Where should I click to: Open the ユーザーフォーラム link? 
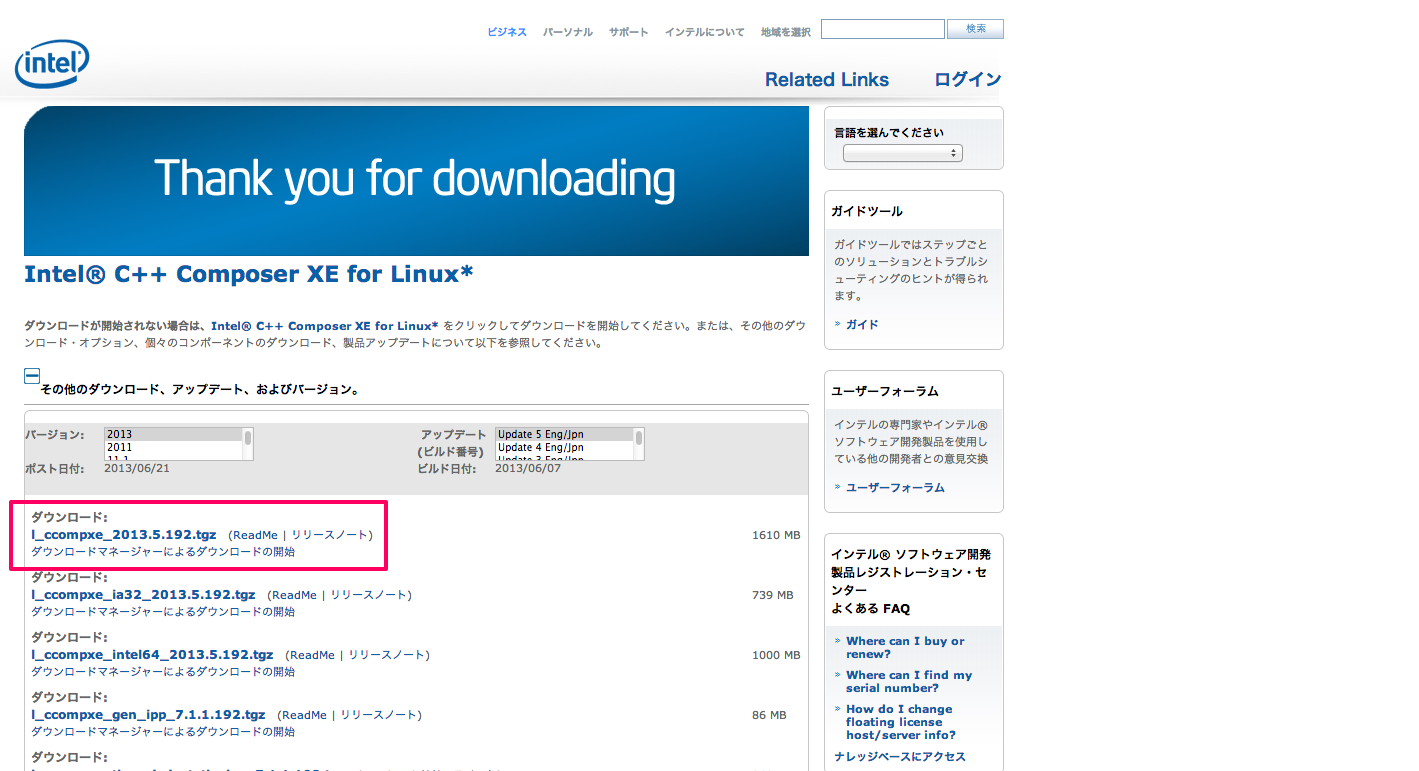[895, 488]
